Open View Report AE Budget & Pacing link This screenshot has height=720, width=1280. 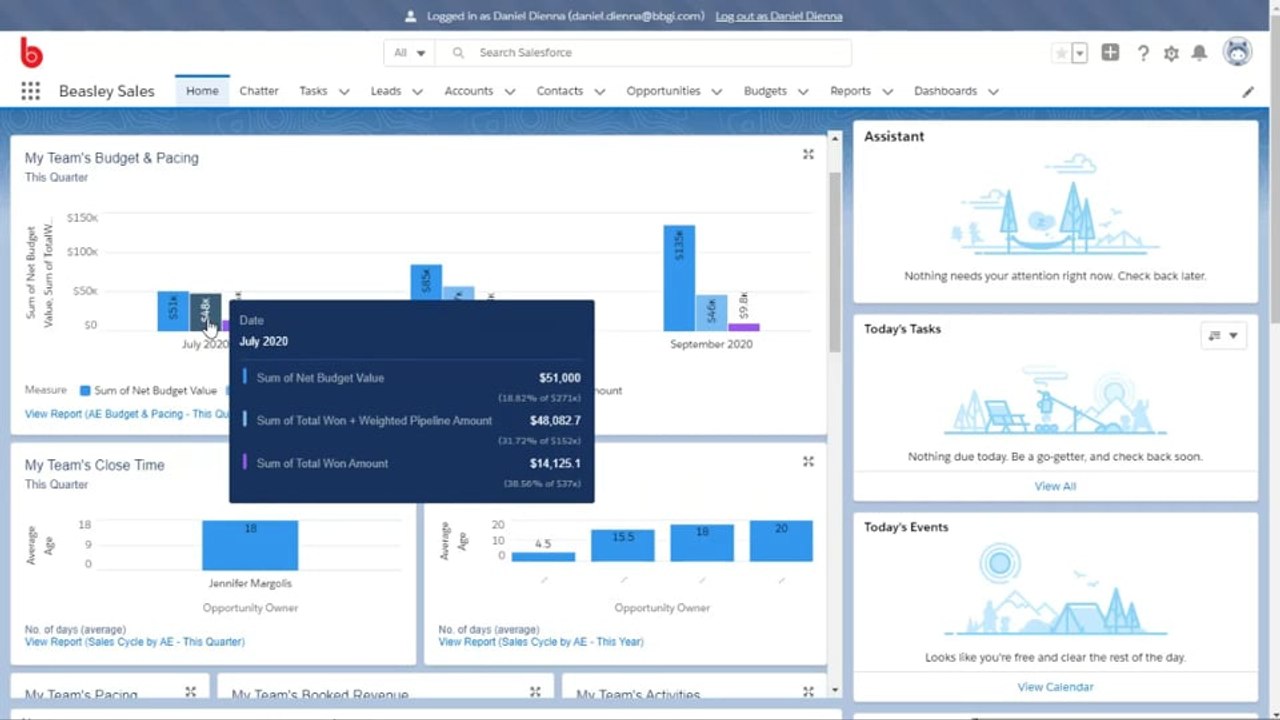(127, 414)
